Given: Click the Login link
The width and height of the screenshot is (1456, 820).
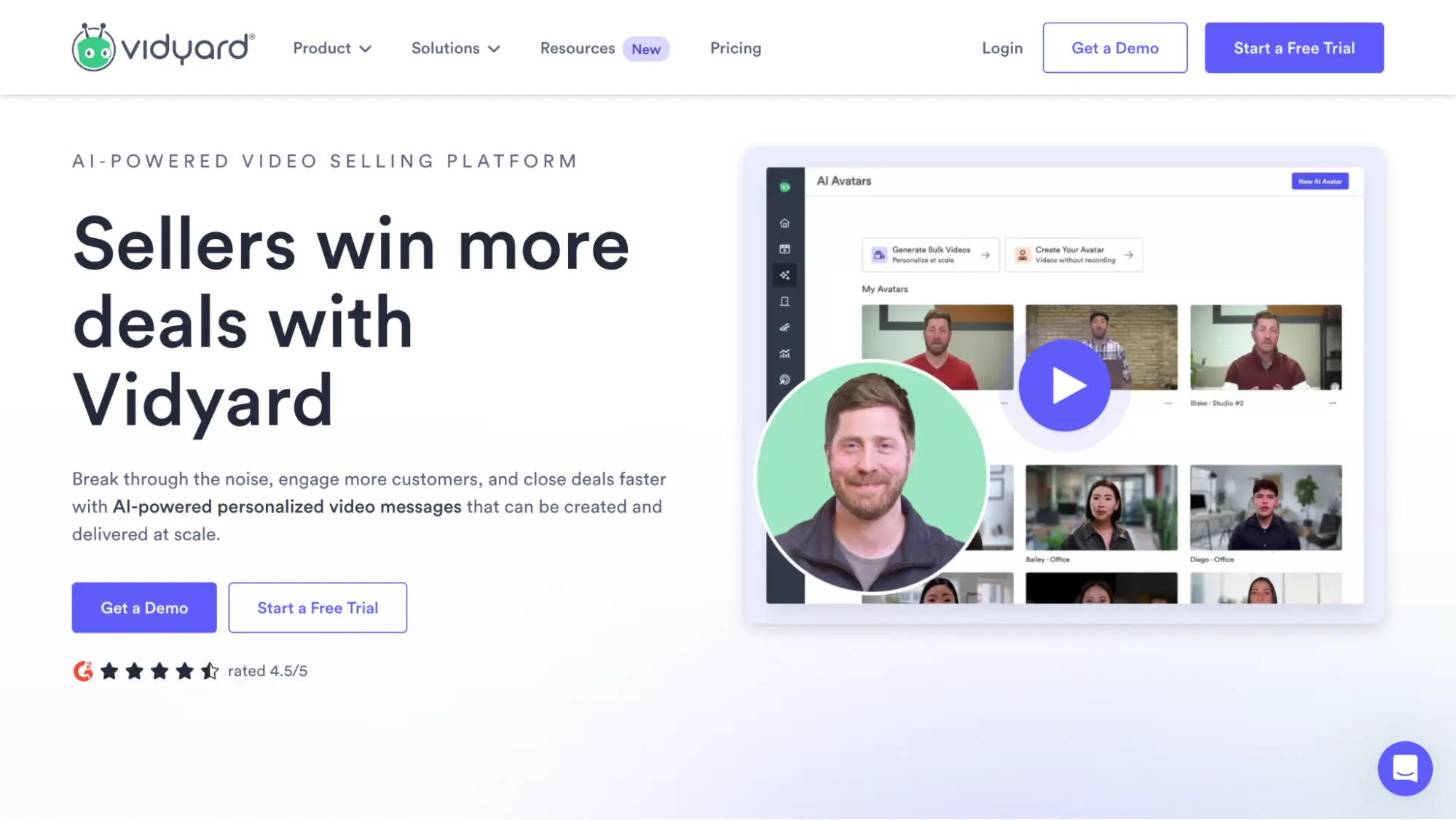Looking at the screenshot, I should click(1002, 47).
